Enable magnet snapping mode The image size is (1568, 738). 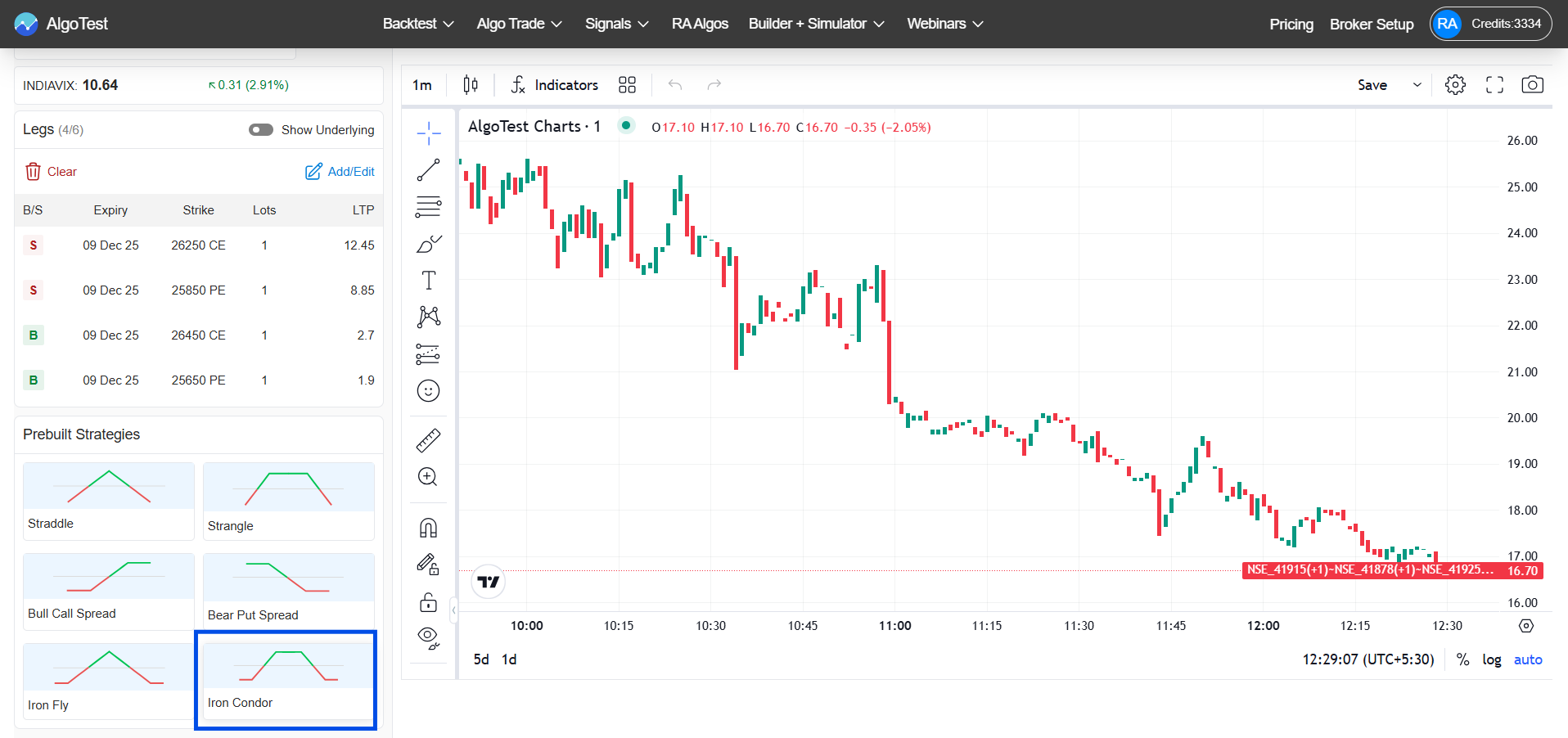pyautogui.click(x=428, y=527)
